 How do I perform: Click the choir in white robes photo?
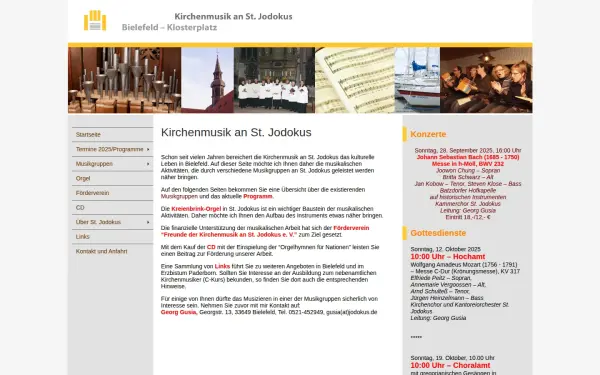coord(274,80)
